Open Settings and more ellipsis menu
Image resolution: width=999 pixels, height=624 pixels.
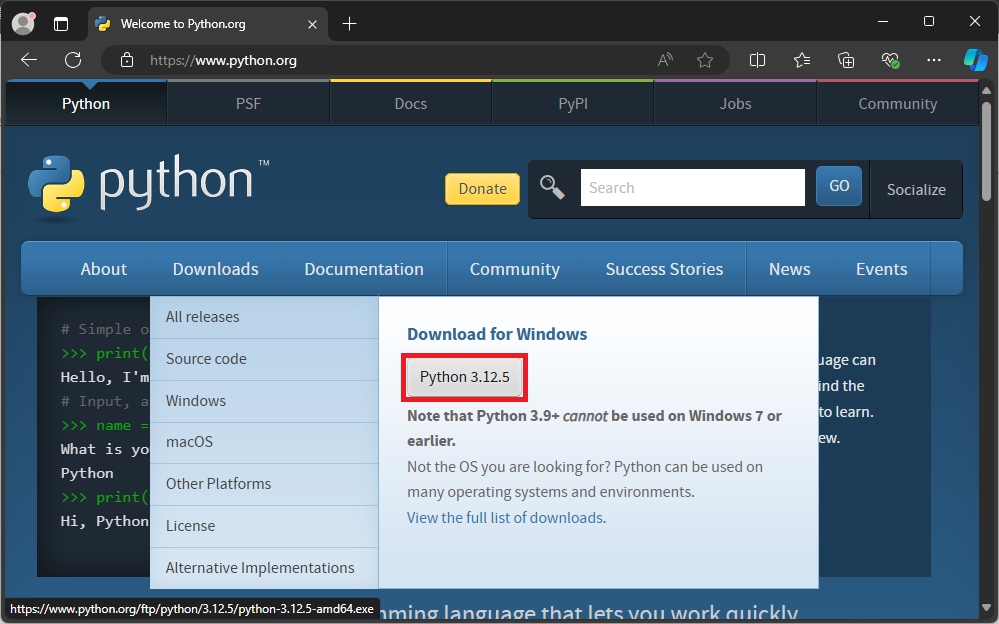click(x=933, y=60)
